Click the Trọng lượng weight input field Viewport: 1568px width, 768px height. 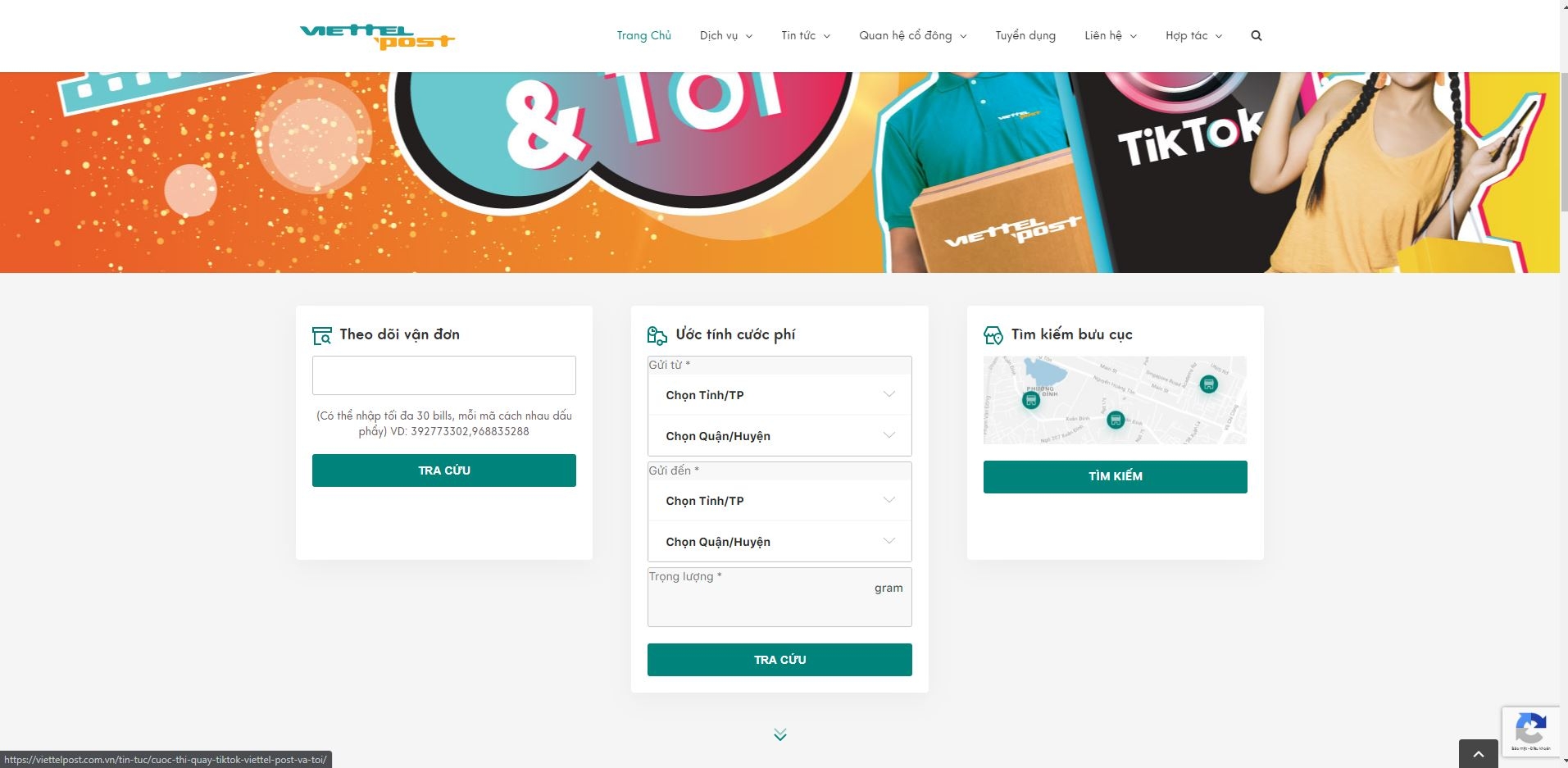pos(779,598)
